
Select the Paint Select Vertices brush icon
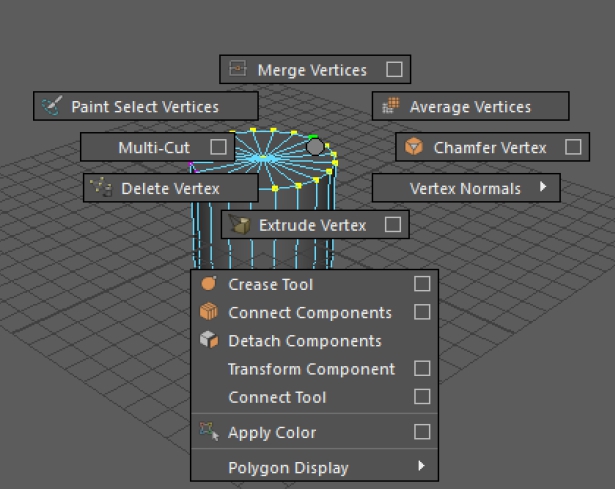tap(52, 106)
